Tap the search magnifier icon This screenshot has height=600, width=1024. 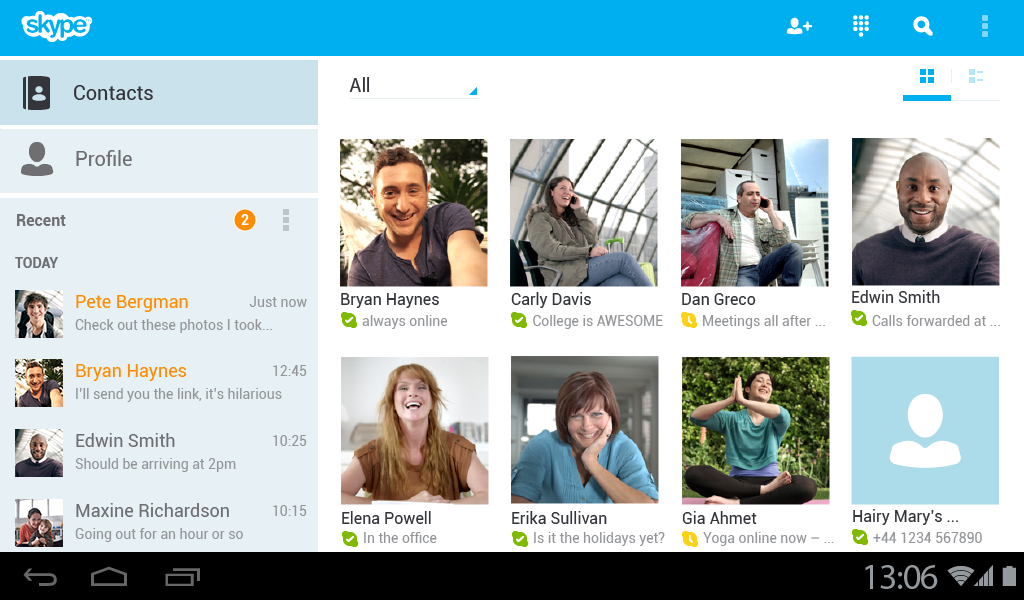click(922, 26)
